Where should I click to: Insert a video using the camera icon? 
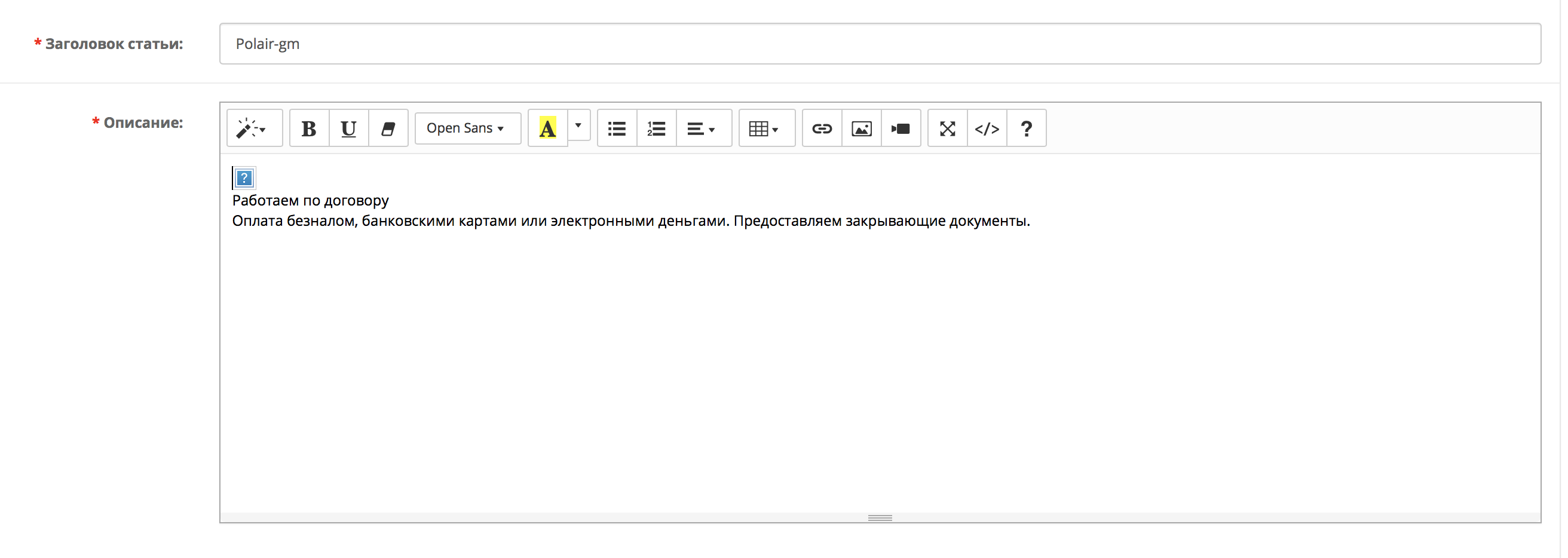click(x=901, y=128)
